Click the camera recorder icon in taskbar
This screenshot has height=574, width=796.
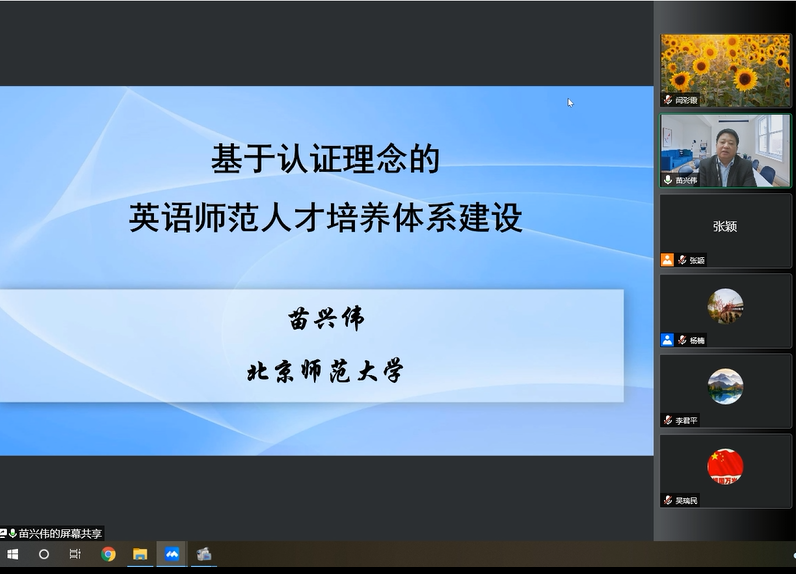click(204, 554)
